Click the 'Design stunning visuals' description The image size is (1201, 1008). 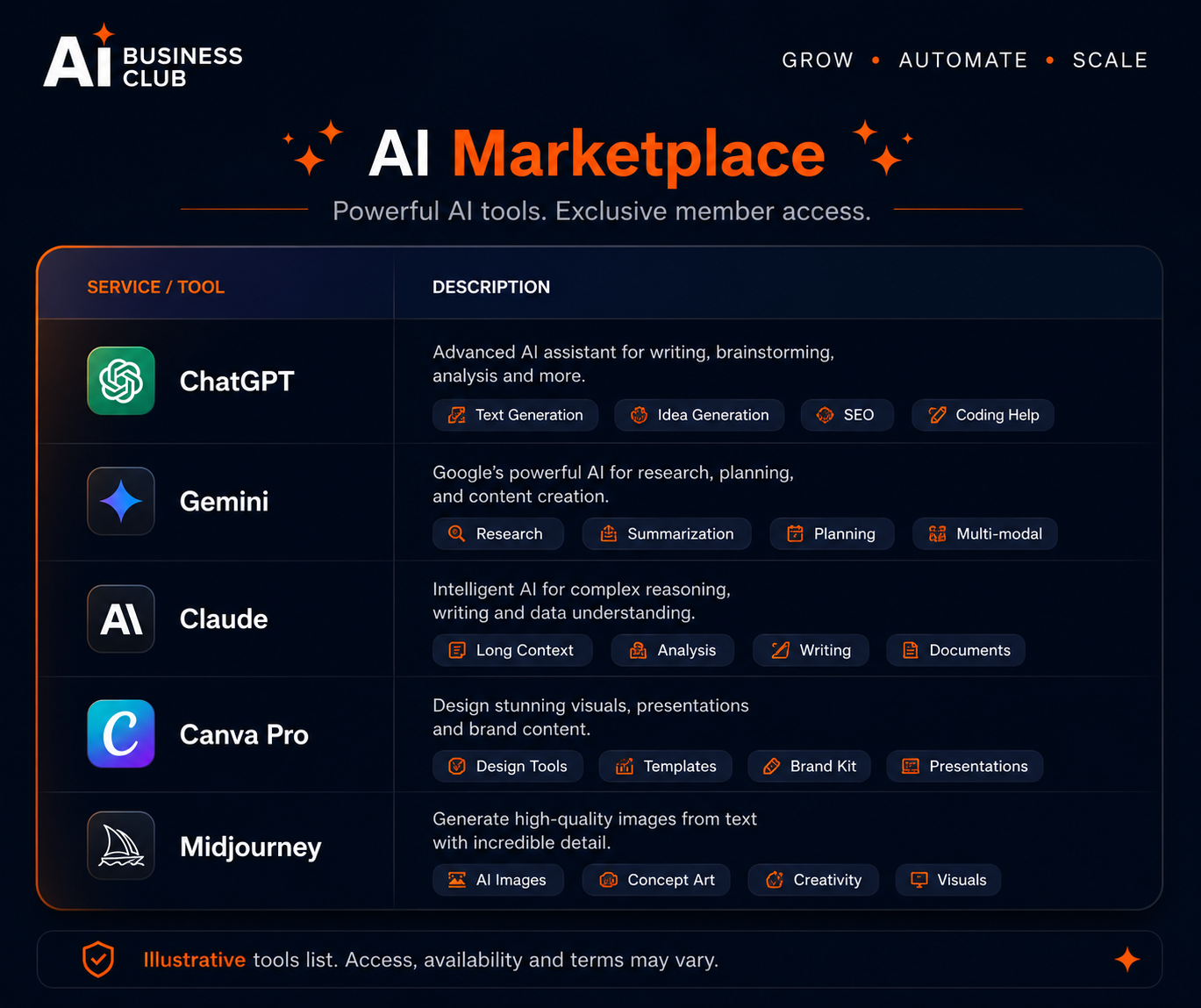(x=590, y=717)
